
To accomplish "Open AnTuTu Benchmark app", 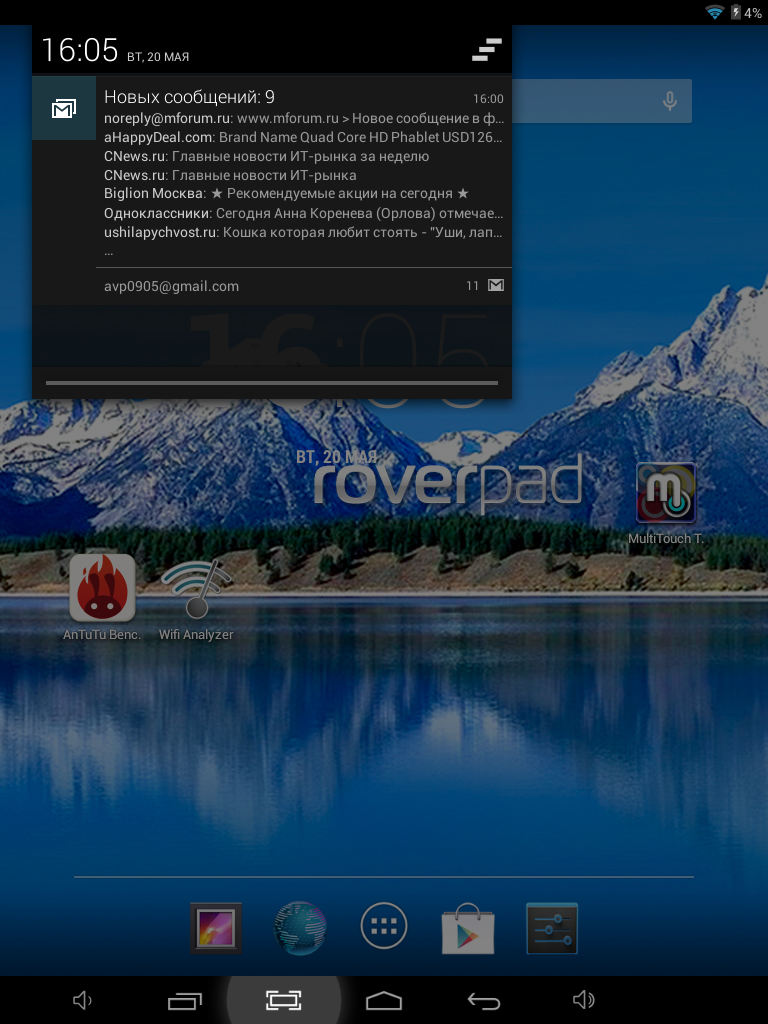I will point(102,597).
